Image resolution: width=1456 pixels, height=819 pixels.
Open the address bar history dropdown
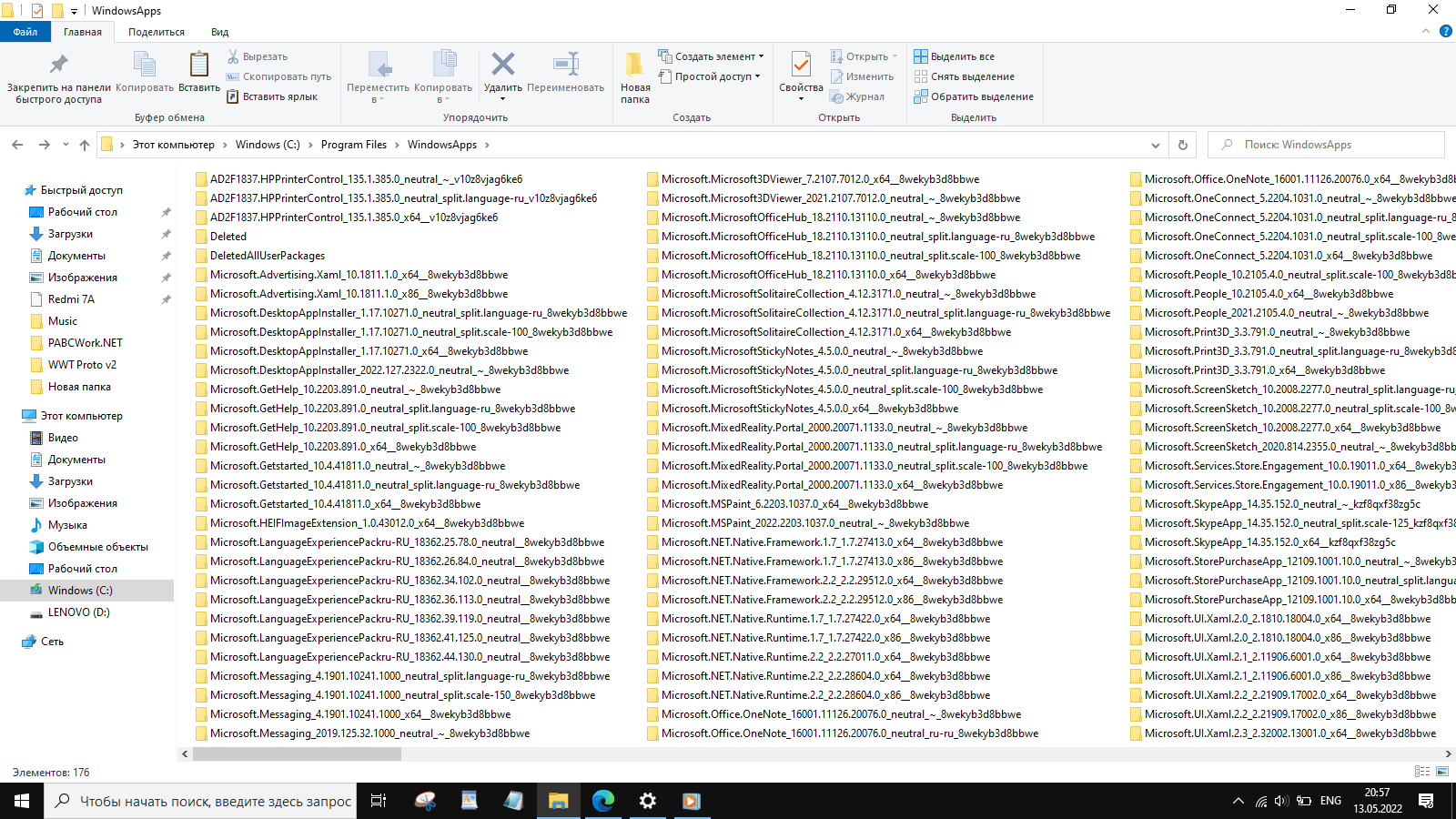coord(1155,145)
